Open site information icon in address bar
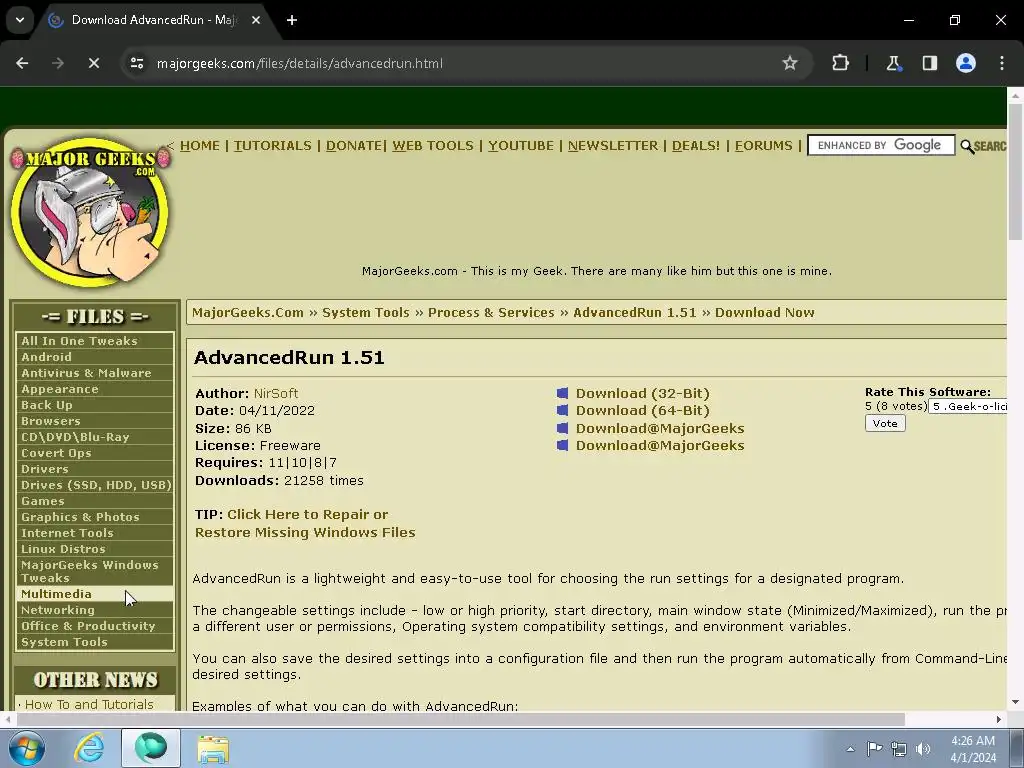1024x768 pixels. [x=137, y=63]
